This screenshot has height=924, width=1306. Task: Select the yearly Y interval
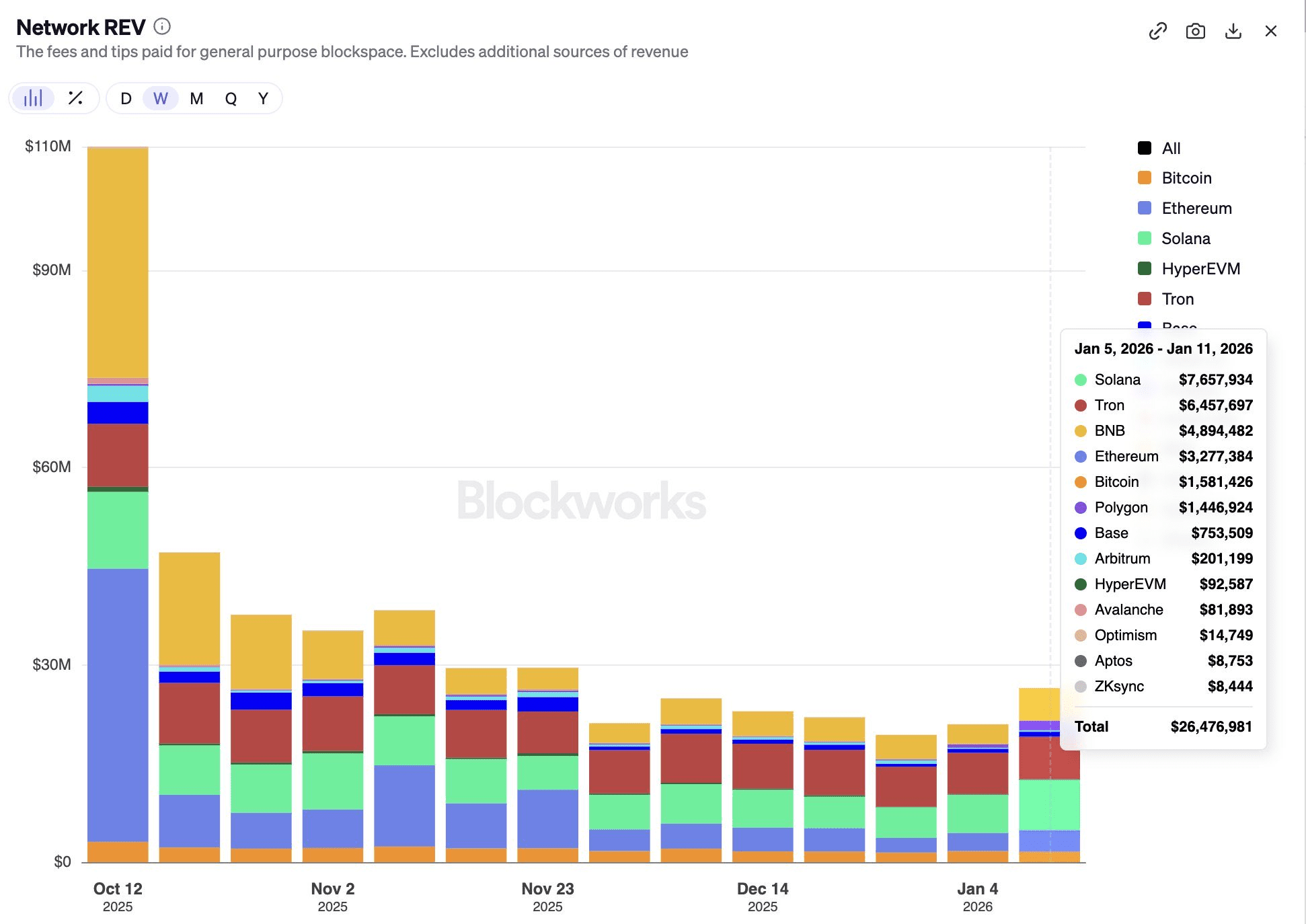[x=263, y=99]
